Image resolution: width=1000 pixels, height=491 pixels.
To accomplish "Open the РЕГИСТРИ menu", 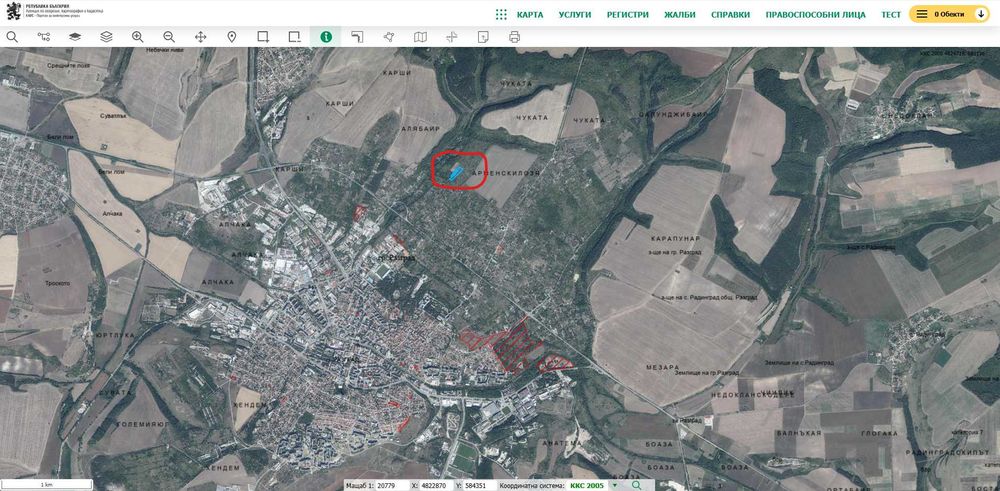I will click(x=627, y=15).
